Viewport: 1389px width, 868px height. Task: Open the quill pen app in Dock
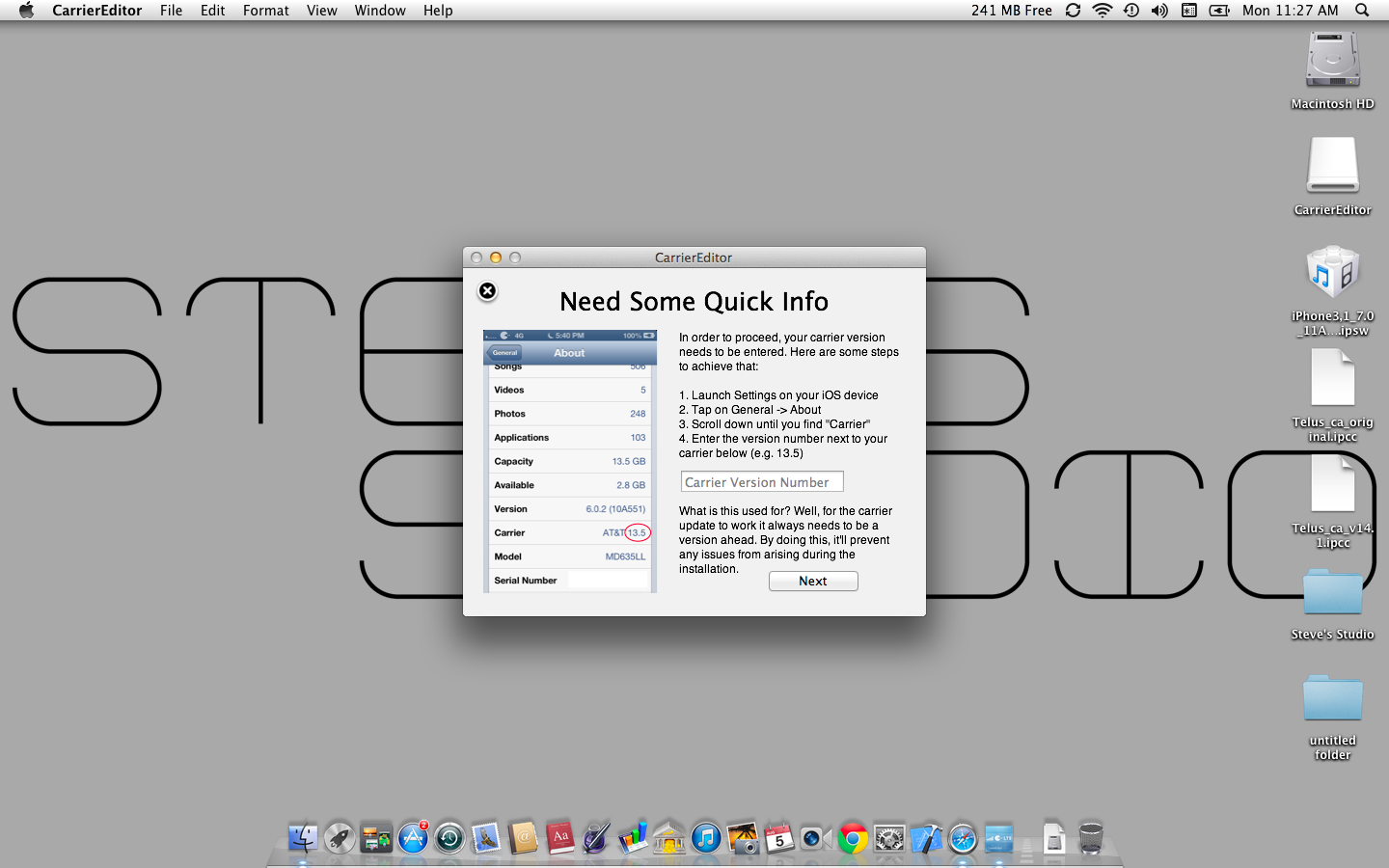pos(596,838)
